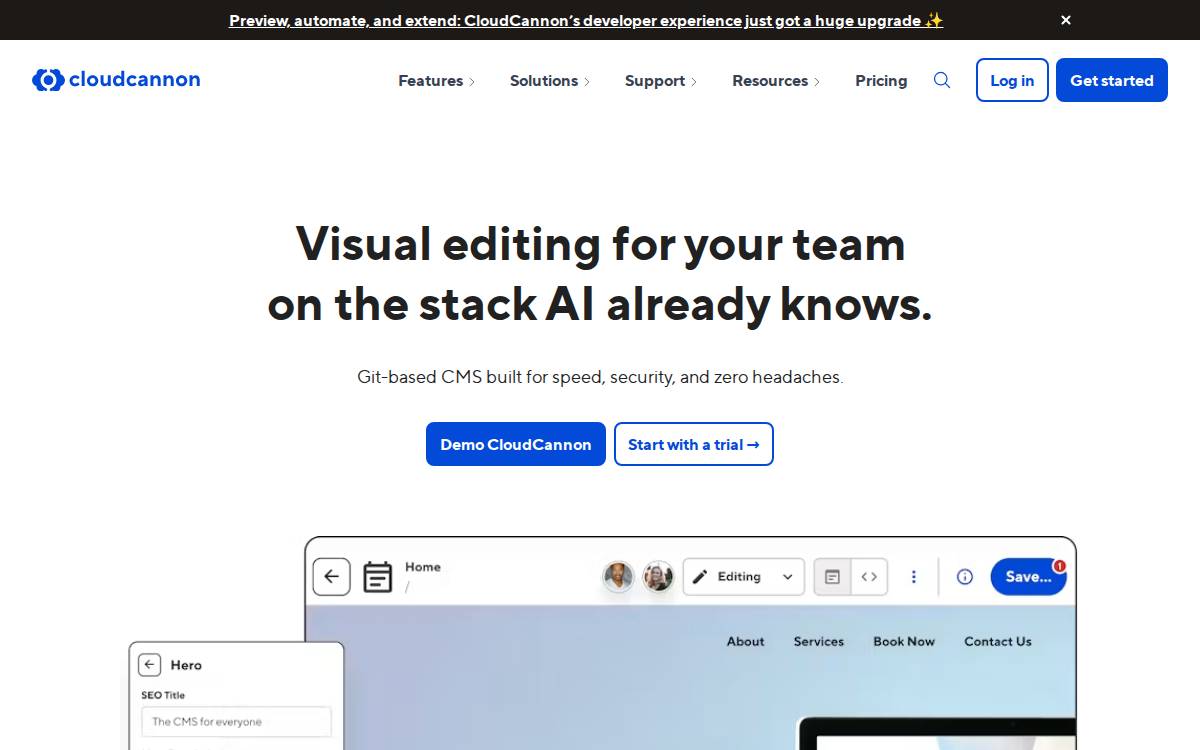Click the Home page document icon
1200x750 pixels.
(x=377, y=577)
